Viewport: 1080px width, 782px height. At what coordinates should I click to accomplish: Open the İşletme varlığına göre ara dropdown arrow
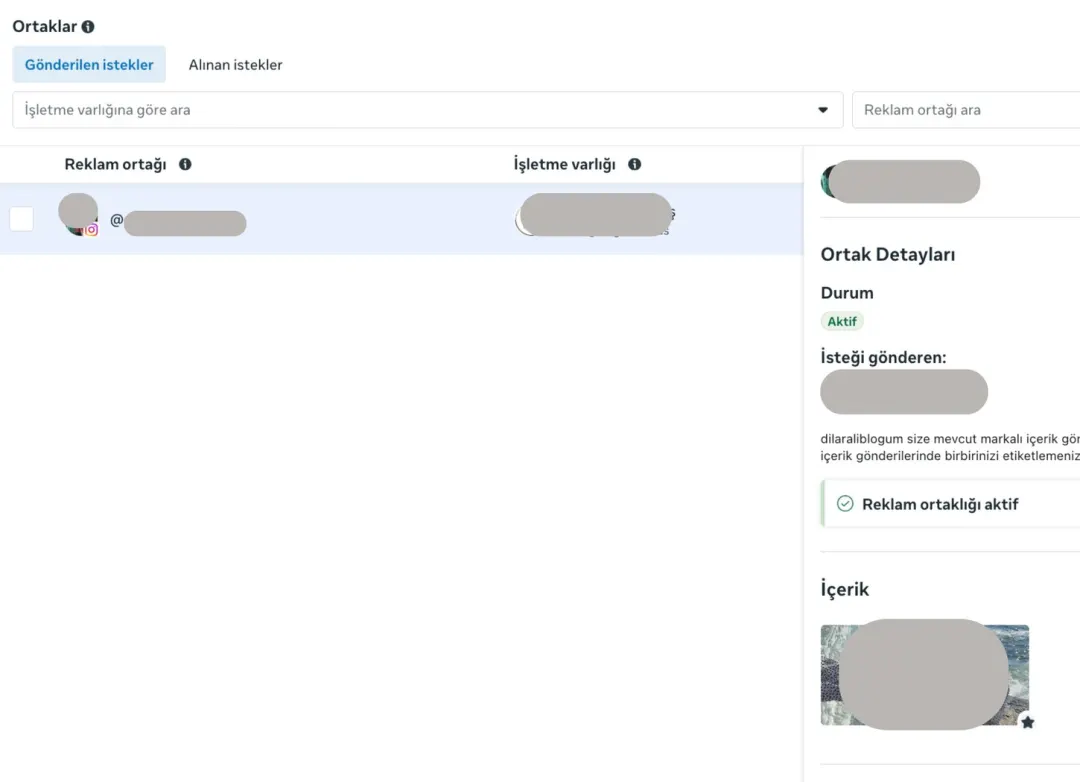point(822,110)
